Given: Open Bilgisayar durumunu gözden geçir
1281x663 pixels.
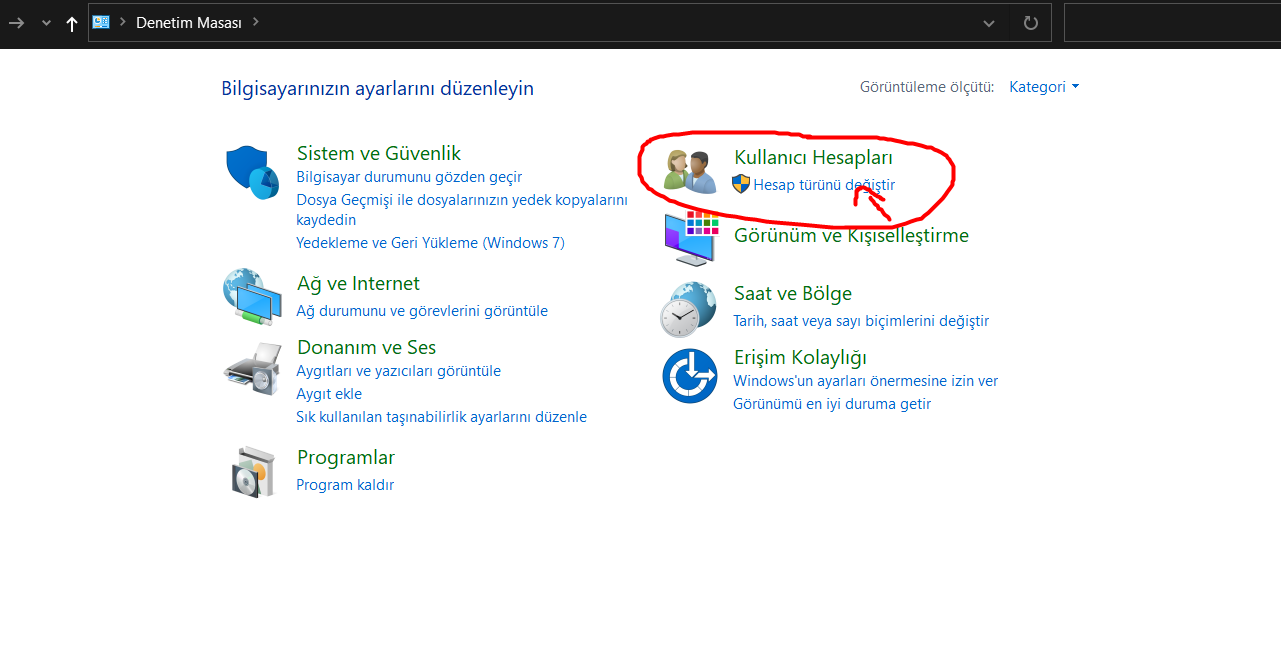Looking at the screenshot, I should coord(409,177).
